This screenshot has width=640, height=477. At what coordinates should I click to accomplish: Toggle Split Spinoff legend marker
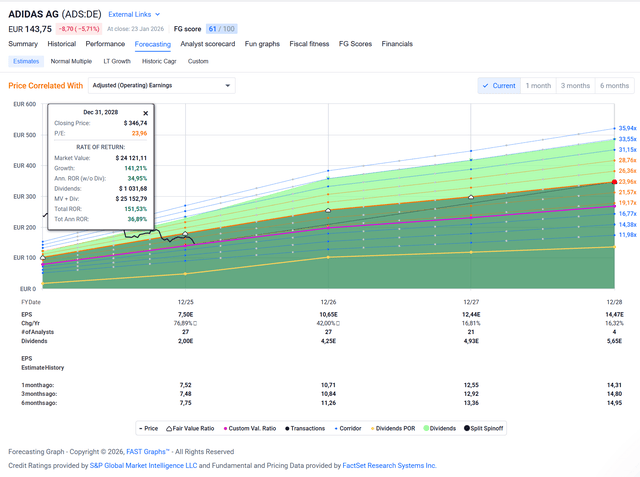tap(467, 428)
